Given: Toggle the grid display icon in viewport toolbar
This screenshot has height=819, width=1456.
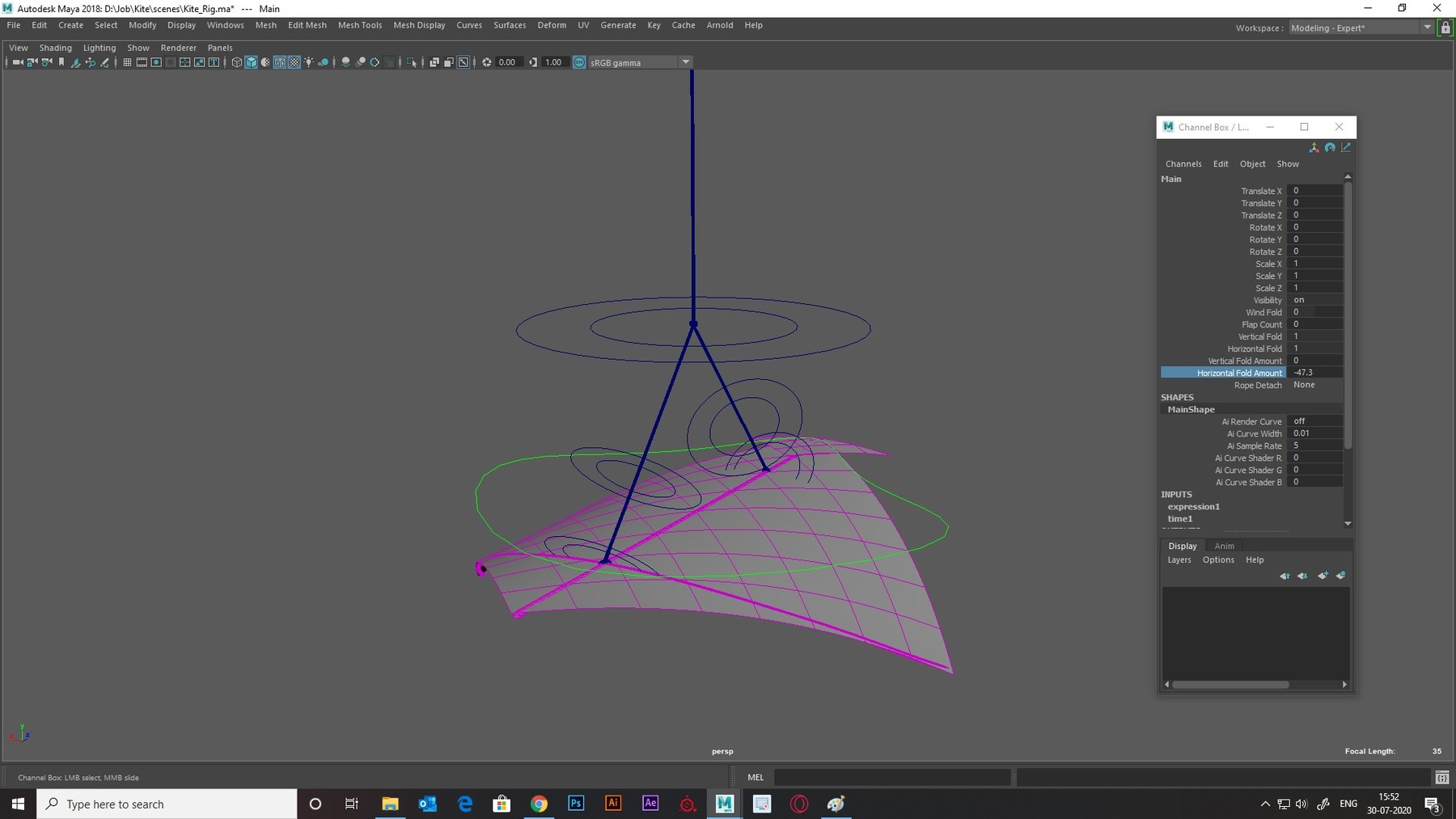Looking at the screenshot, I should 128,62.
